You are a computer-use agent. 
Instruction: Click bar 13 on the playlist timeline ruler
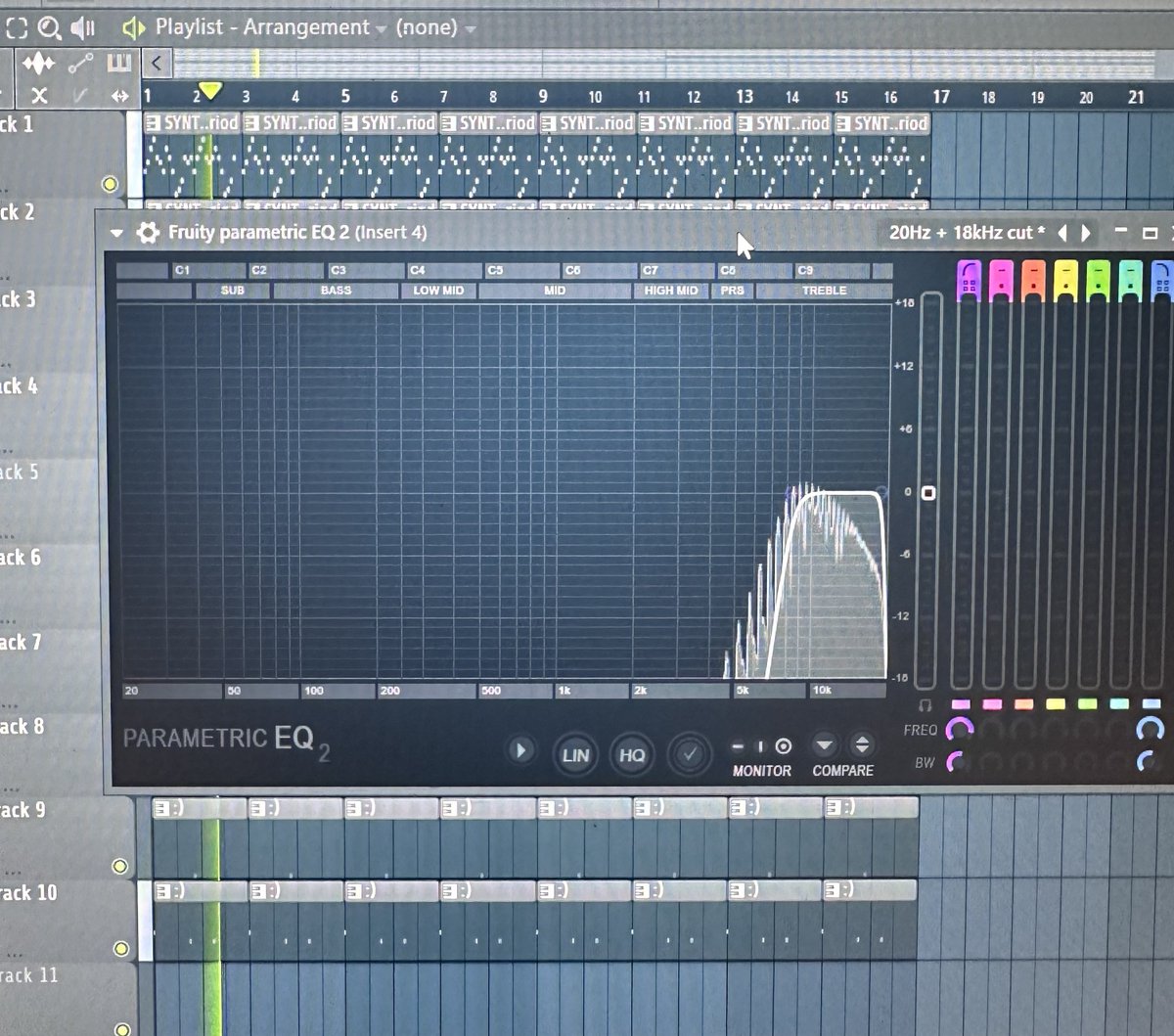point(745,96)
